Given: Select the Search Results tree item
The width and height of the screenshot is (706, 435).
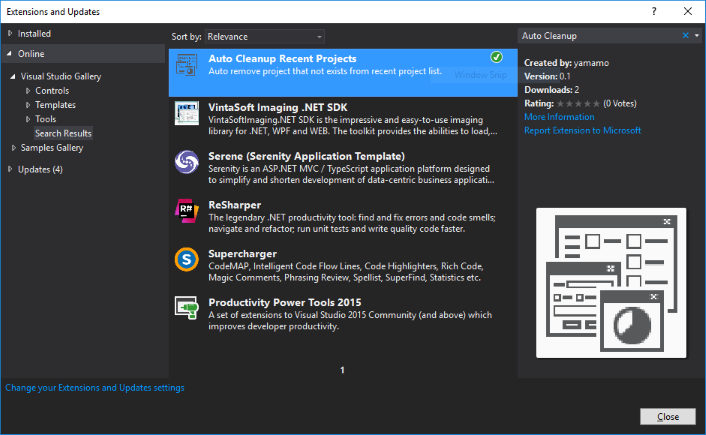Looking at the screenshot, I should point(63,133).
